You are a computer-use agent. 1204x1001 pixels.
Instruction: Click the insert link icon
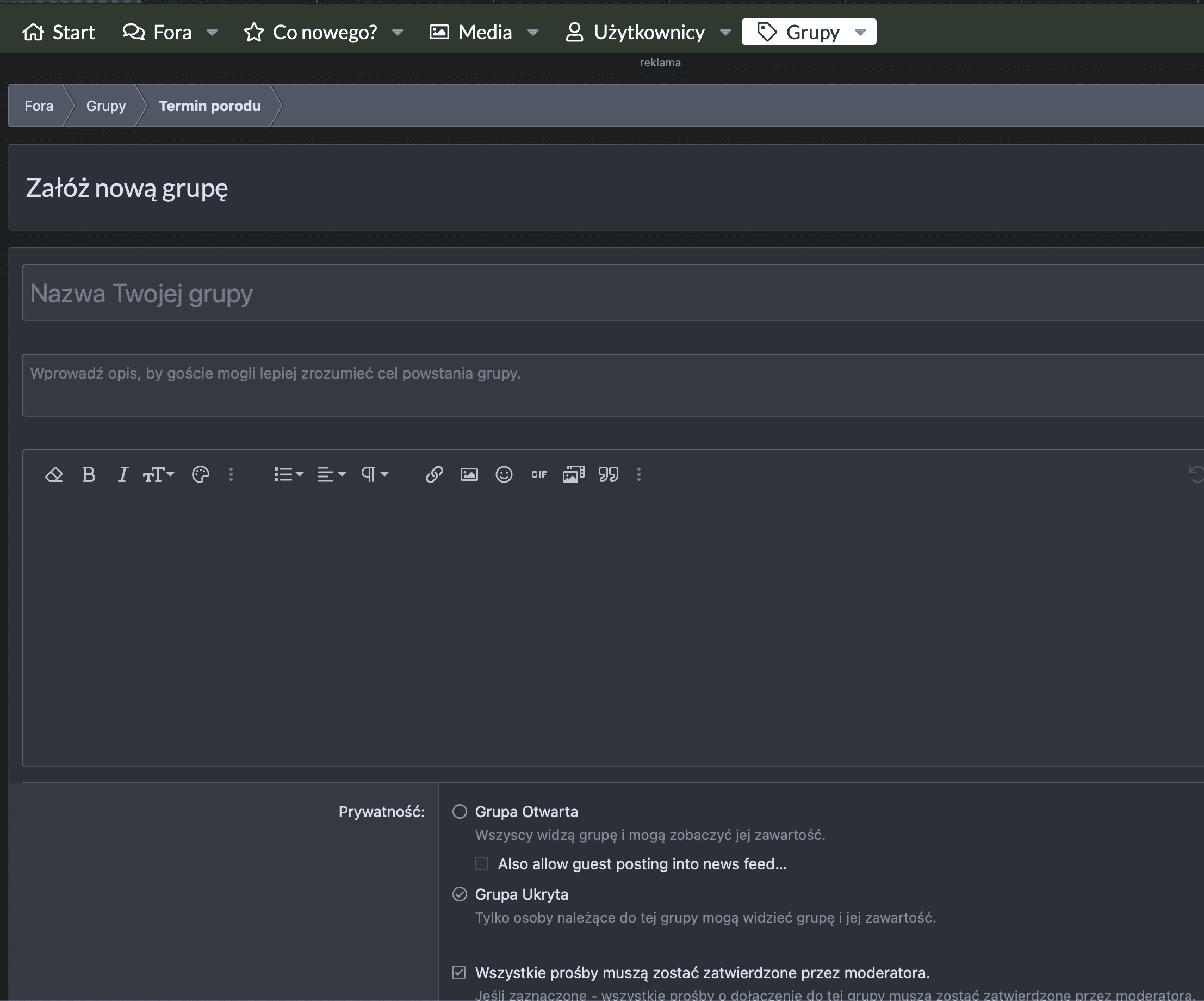[434, 475]
